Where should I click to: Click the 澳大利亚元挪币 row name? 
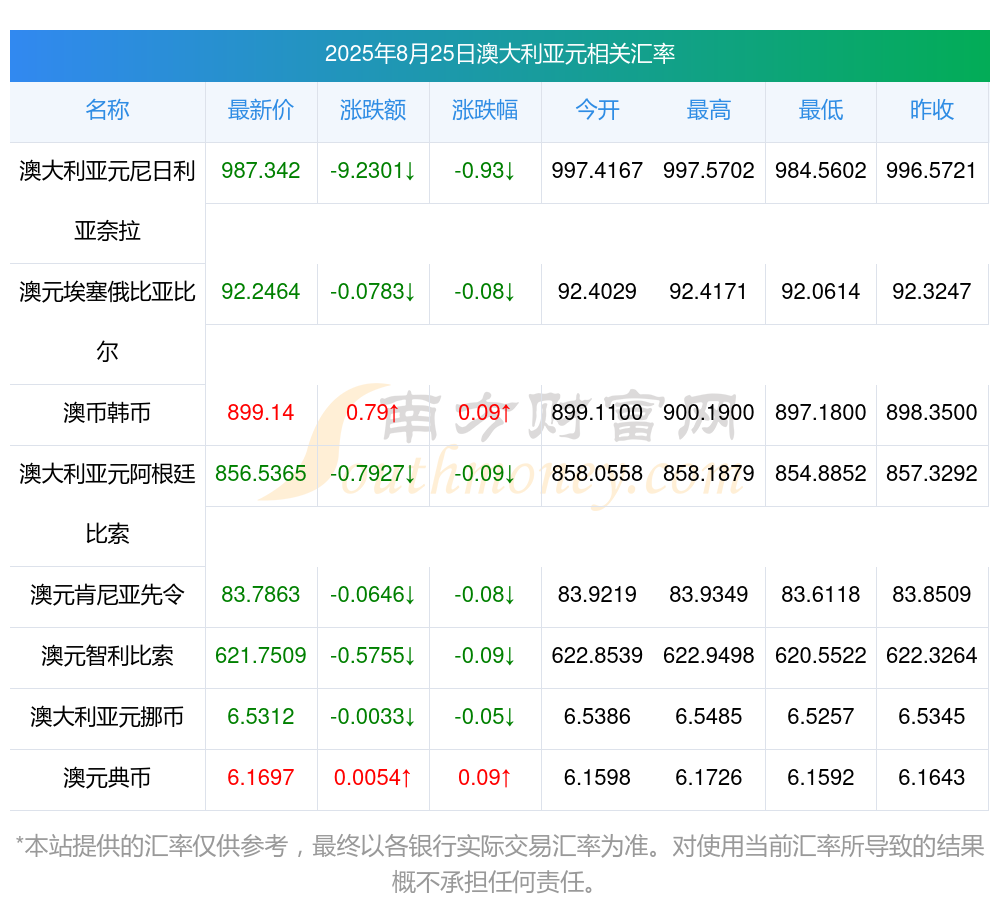tap(107, 717)
